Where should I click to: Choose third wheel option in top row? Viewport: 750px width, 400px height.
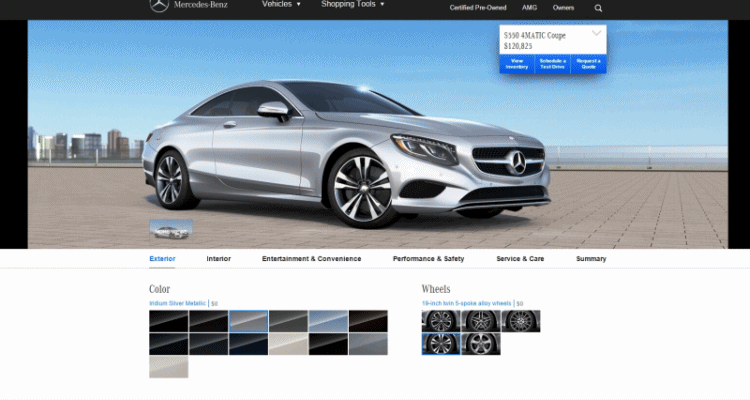coord(521,321)
